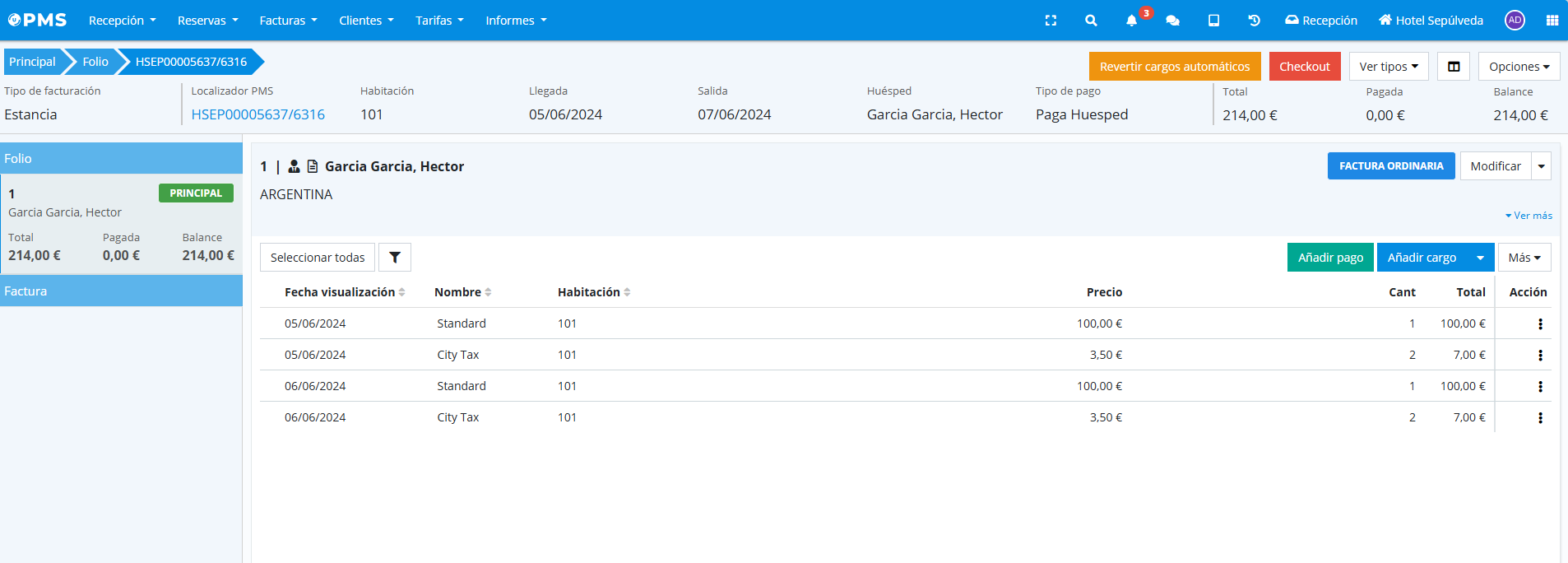The height and width of the screenshot is (563, 1568).
Task: Expand the Ver tipos dropdown
Action: [1389, 67]
